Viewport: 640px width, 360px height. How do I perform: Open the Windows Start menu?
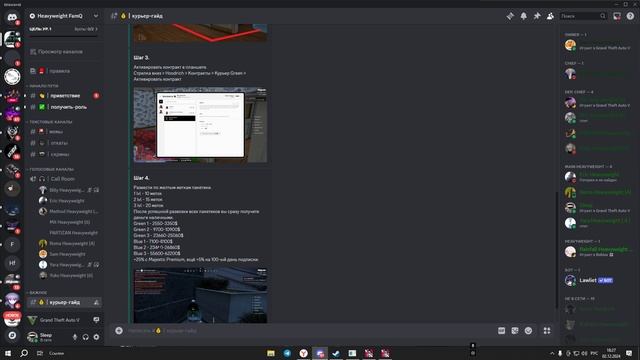(x=8, y=353)
